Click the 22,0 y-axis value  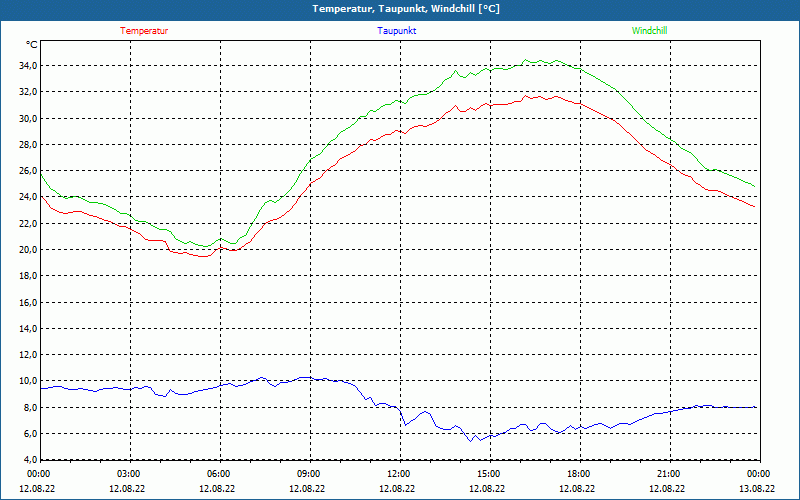tap(28, 223)
